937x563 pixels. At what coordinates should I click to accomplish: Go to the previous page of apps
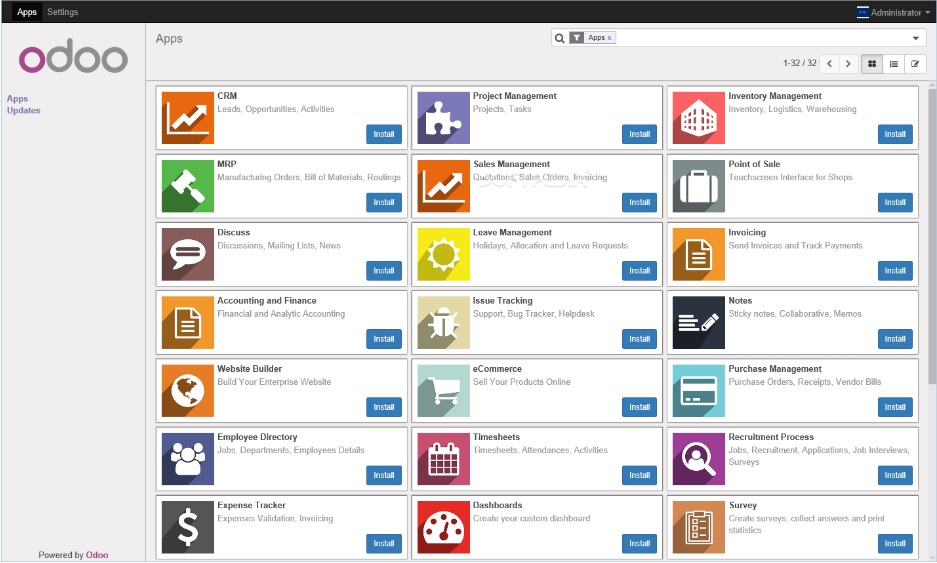point(829,64)
